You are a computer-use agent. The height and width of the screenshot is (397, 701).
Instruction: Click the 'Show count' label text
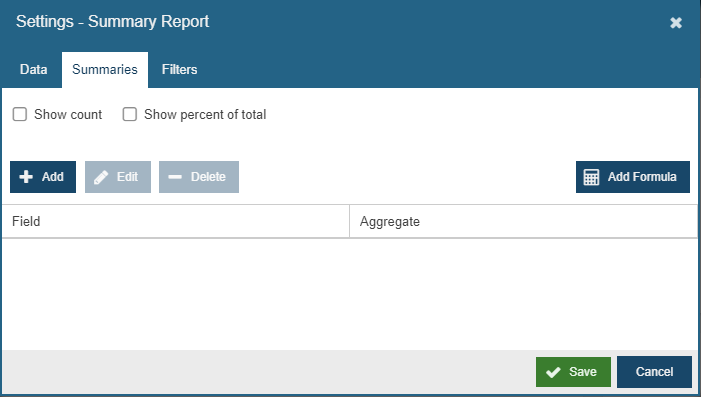[x=68, y=114]
